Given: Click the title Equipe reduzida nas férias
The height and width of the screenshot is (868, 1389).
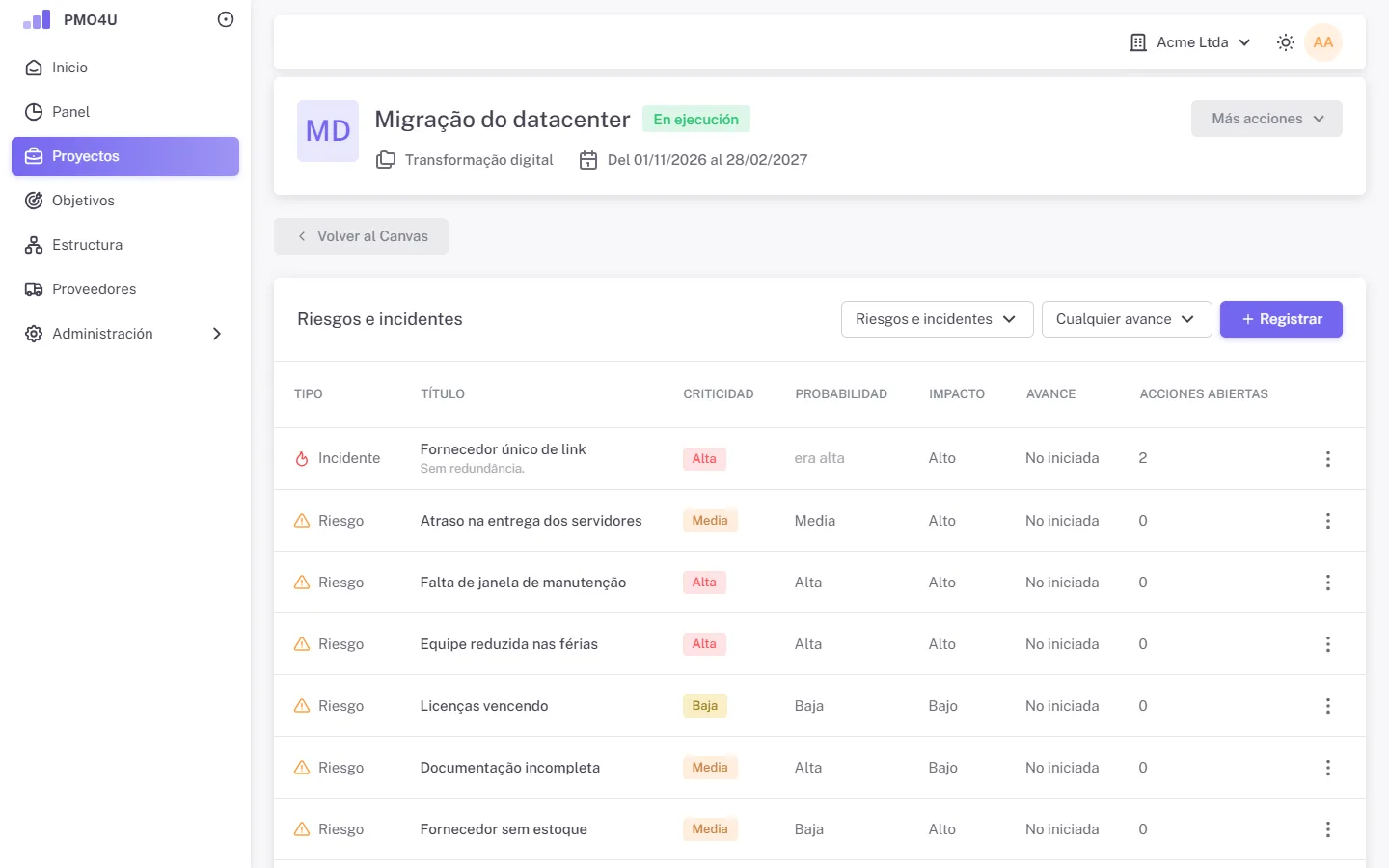Looking at the screenshot, I should pyautogui.click(x=509, y=644).
